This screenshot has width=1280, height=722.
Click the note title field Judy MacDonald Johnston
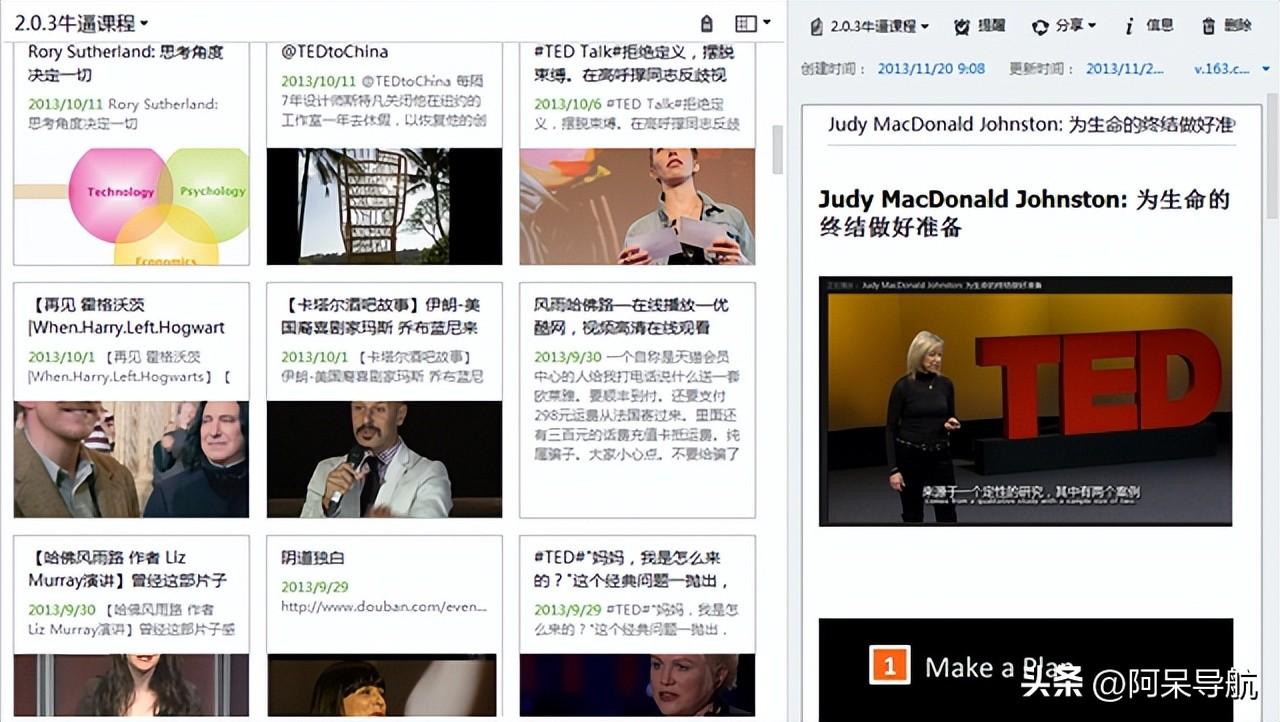pyautogui.click(x=1031, y=125)
